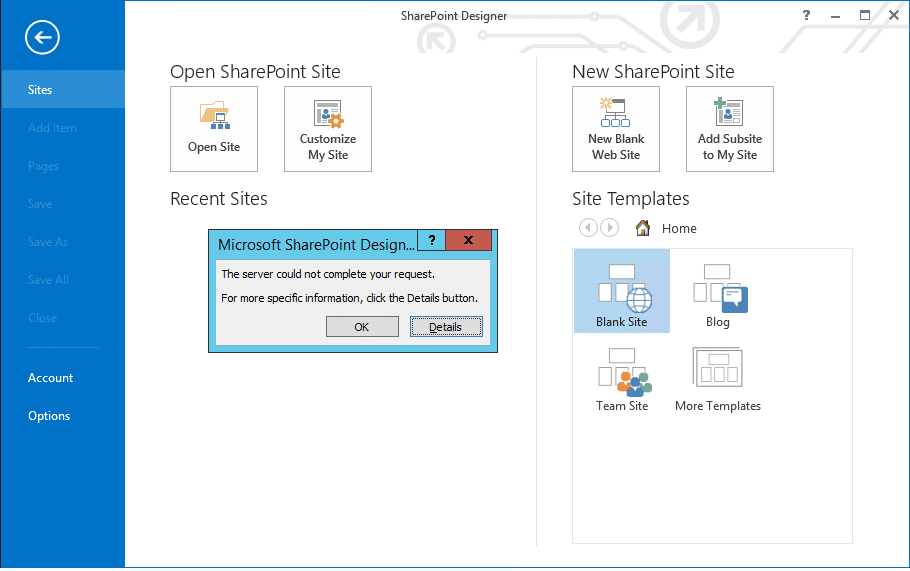Click the 'Site Templates' heading

coord(631,199)
